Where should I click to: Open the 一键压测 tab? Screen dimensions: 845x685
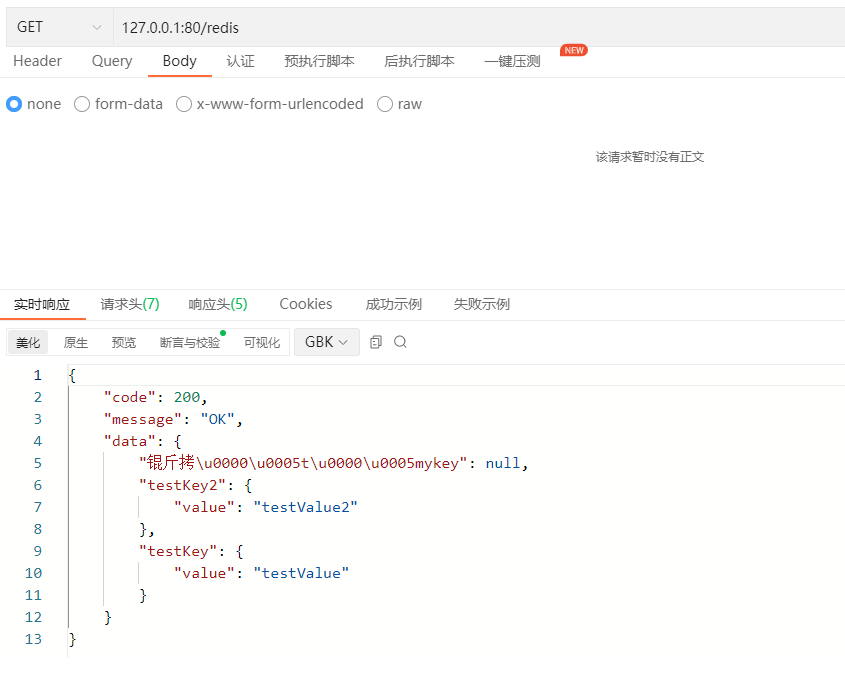pyautogui.click(x=512, y=61)
